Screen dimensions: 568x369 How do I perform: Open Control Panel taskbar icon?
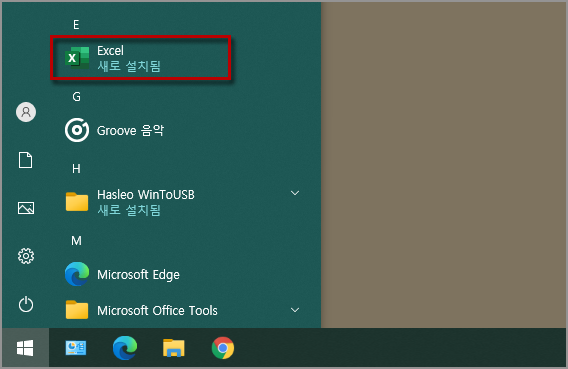[x=76, y=348]
